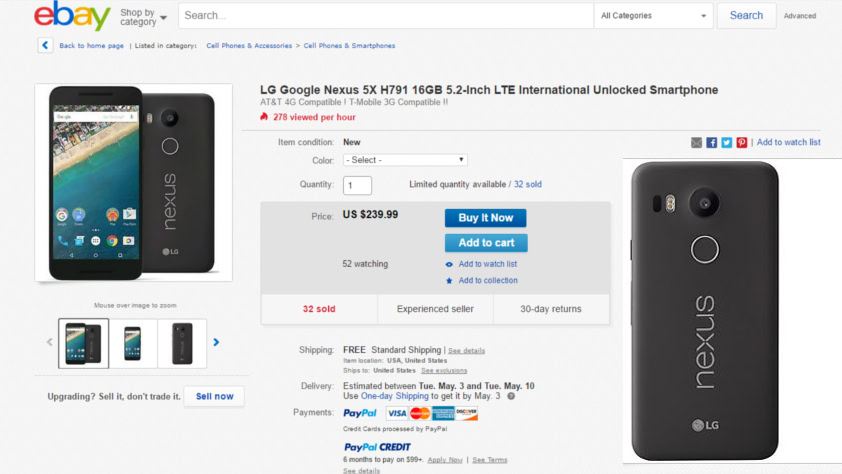The image size is (842, 474).
Task: Click the Quantity input field
Action: point(357,185)
